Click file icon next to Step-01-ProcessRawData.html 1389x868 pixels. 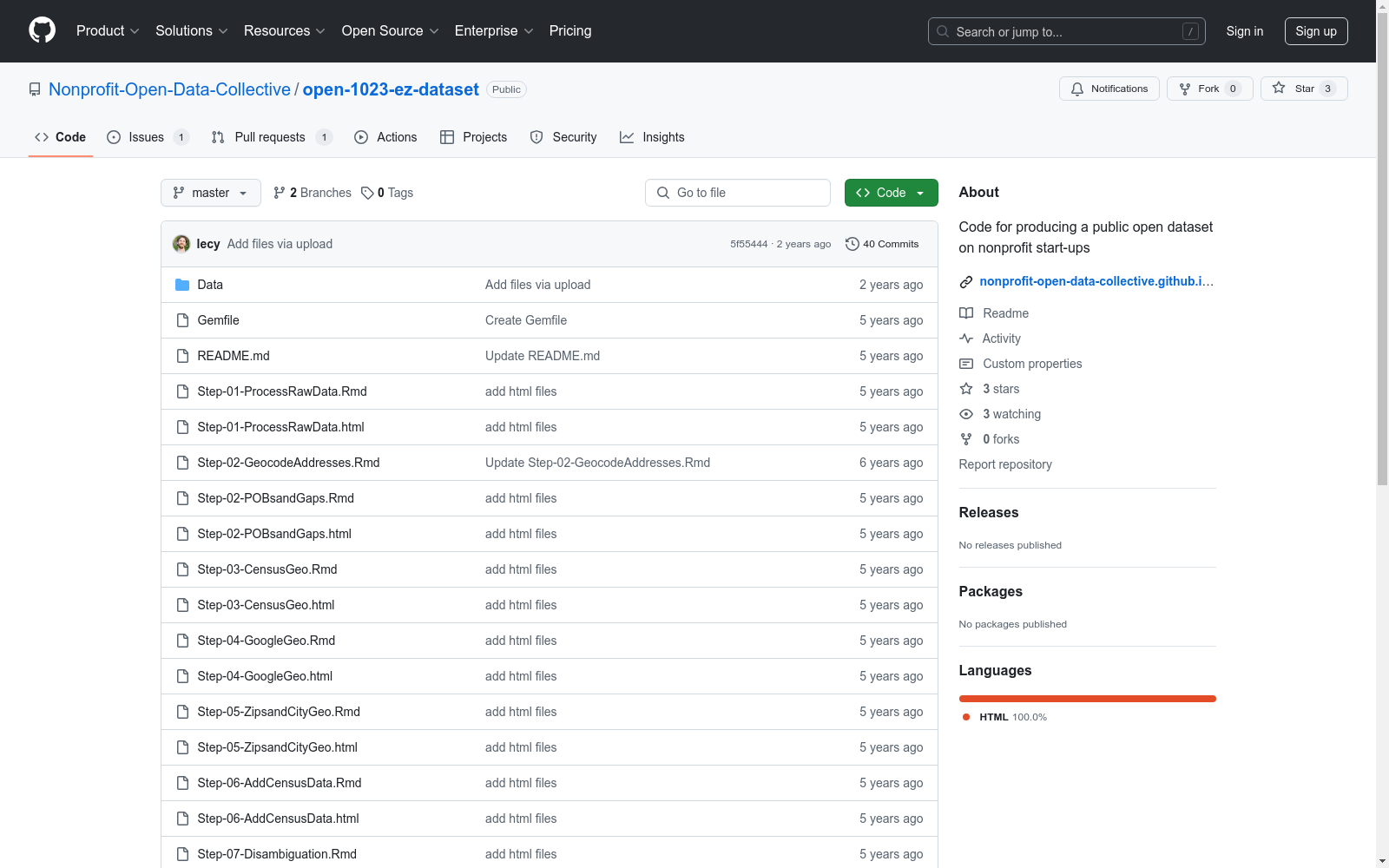[x=182, y=427]
